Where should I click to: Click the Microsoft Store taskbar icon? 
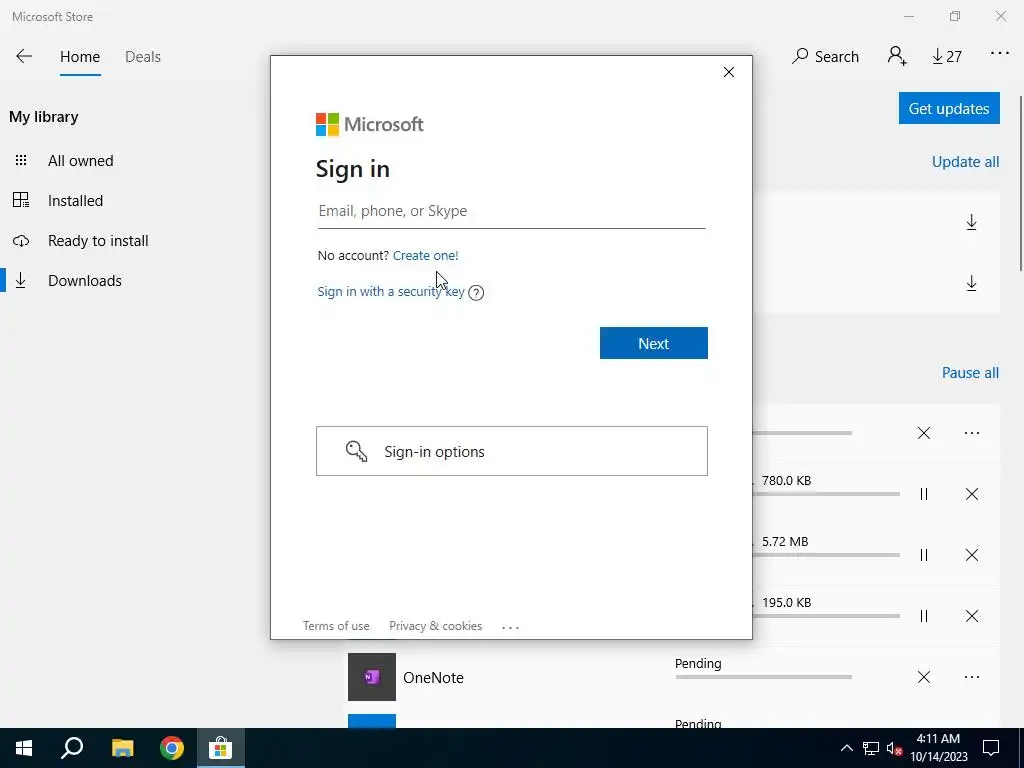tap(221, 748)
